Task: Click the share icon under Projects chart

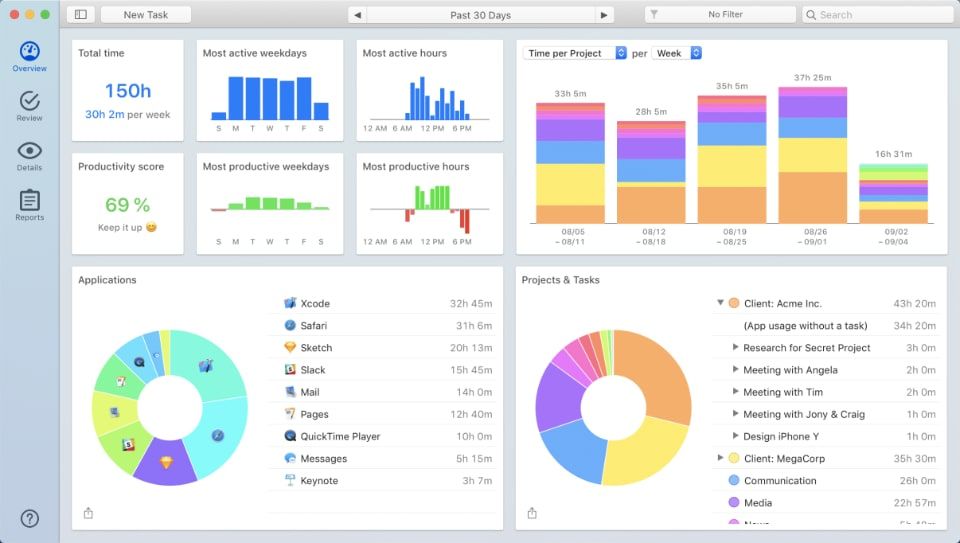Action: click(531, 513)
